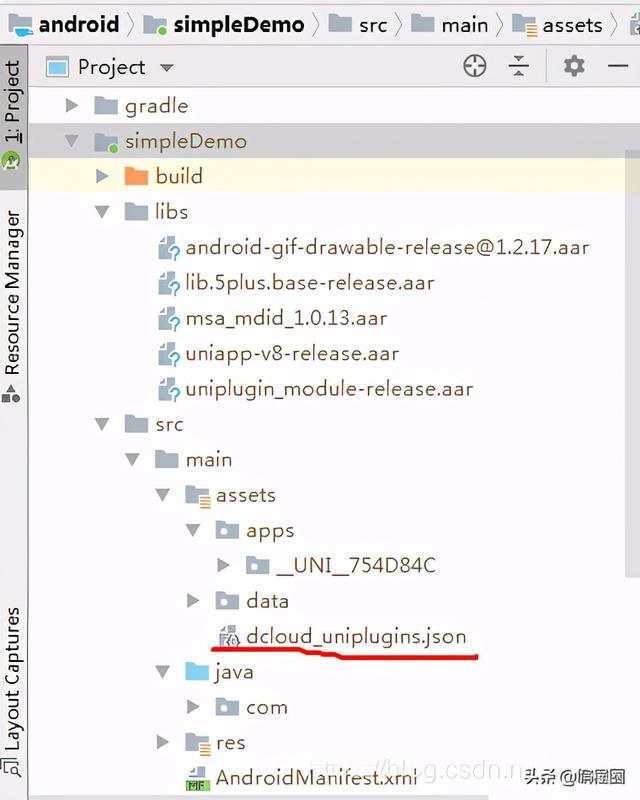Collapse the apps folder arrow
Screen dimensions: 640x800
[193, 530]
